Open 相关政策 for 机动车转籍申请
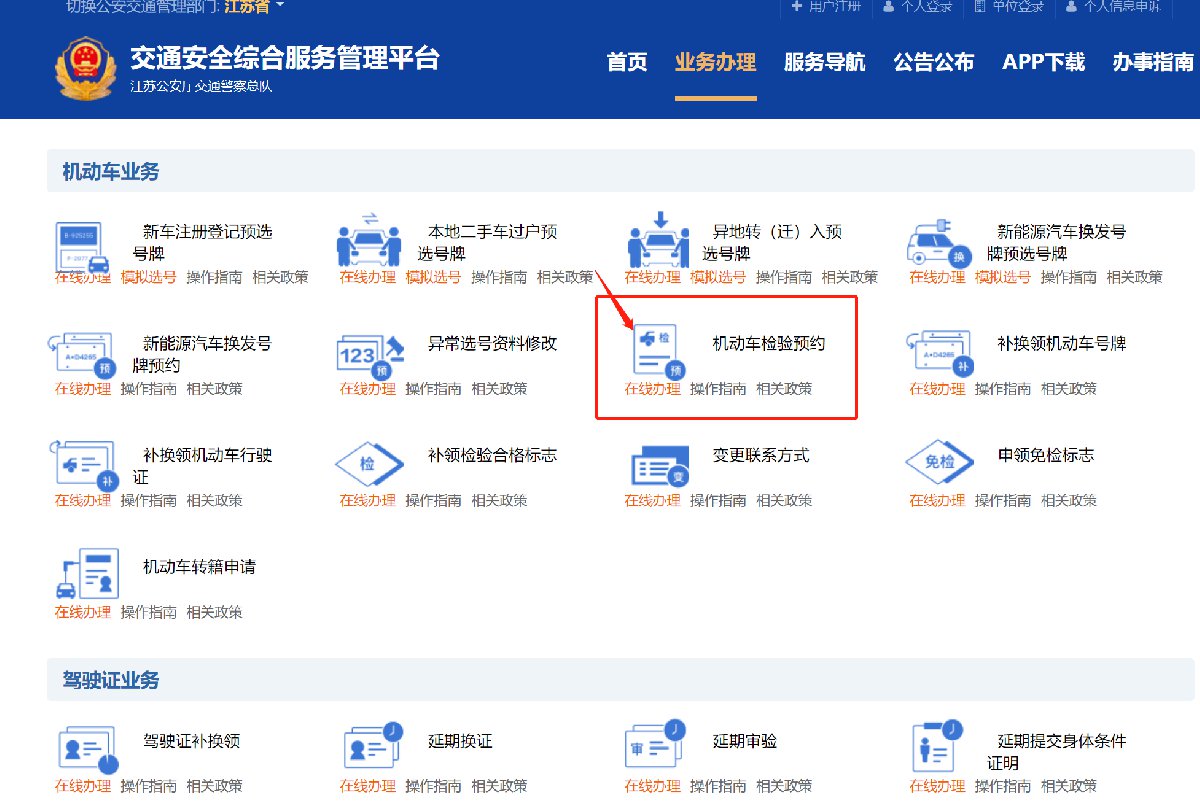Image resolution: width=1200 pixels, height=801 pixels. point(214,612)
